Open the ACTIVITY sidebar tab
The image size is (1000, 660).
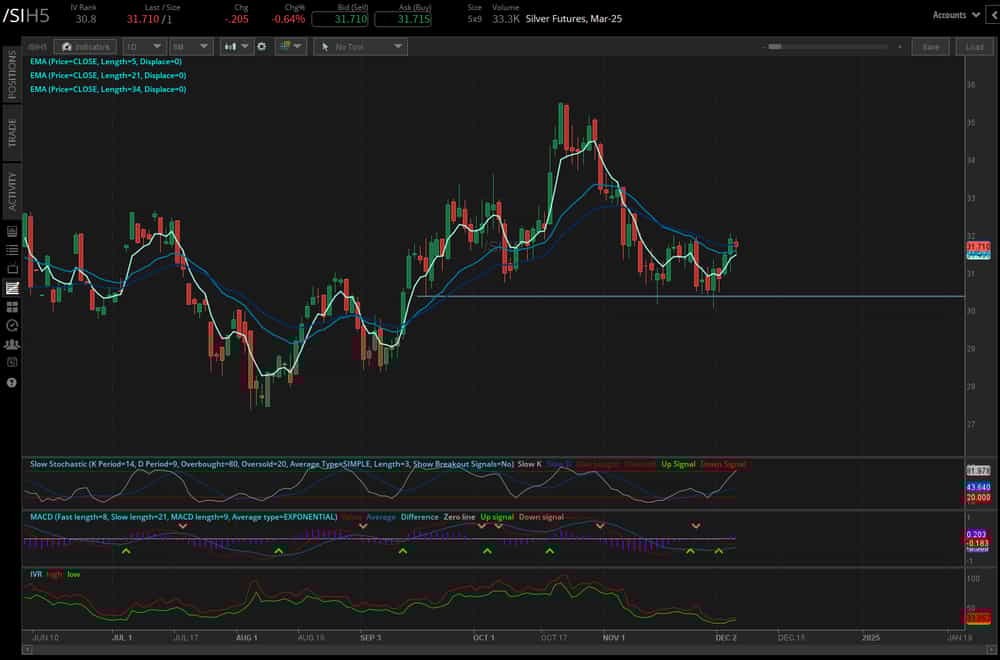(10, 190)
